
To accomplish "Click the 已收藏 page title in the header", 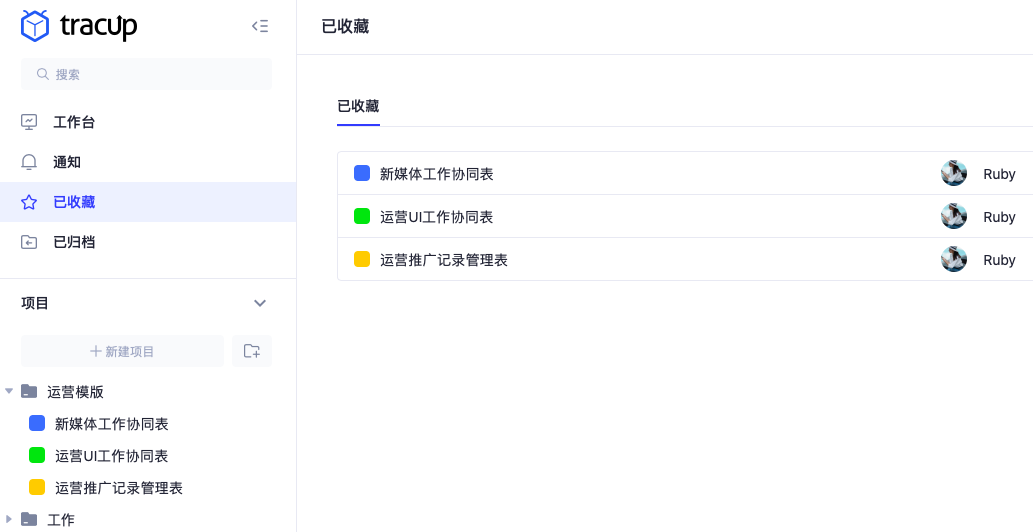I will pos(345,26).
